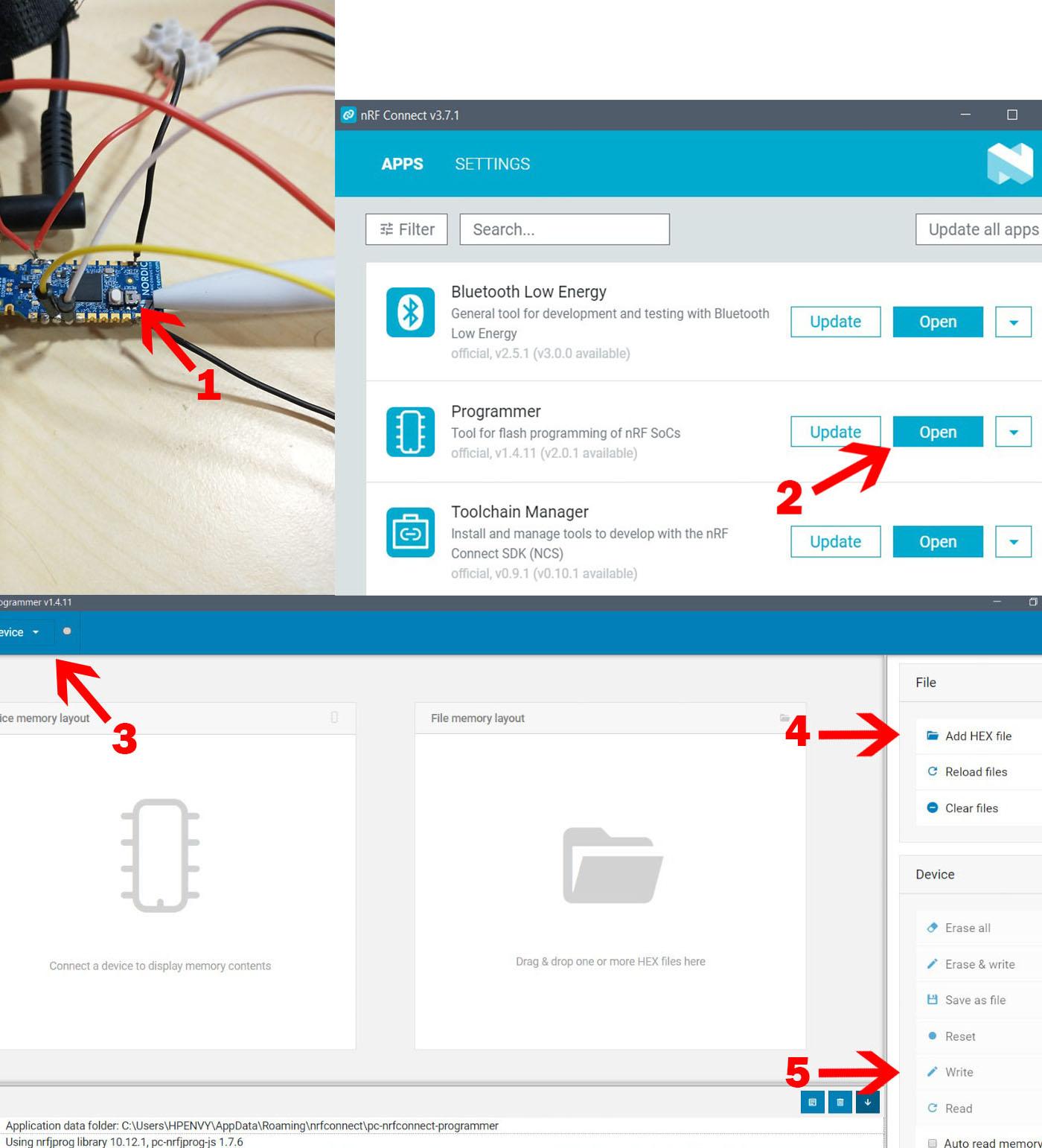Click the 'Connect a device to display memory contents' text
This screenshot has width=1042, height=1148.
(160, 966)
